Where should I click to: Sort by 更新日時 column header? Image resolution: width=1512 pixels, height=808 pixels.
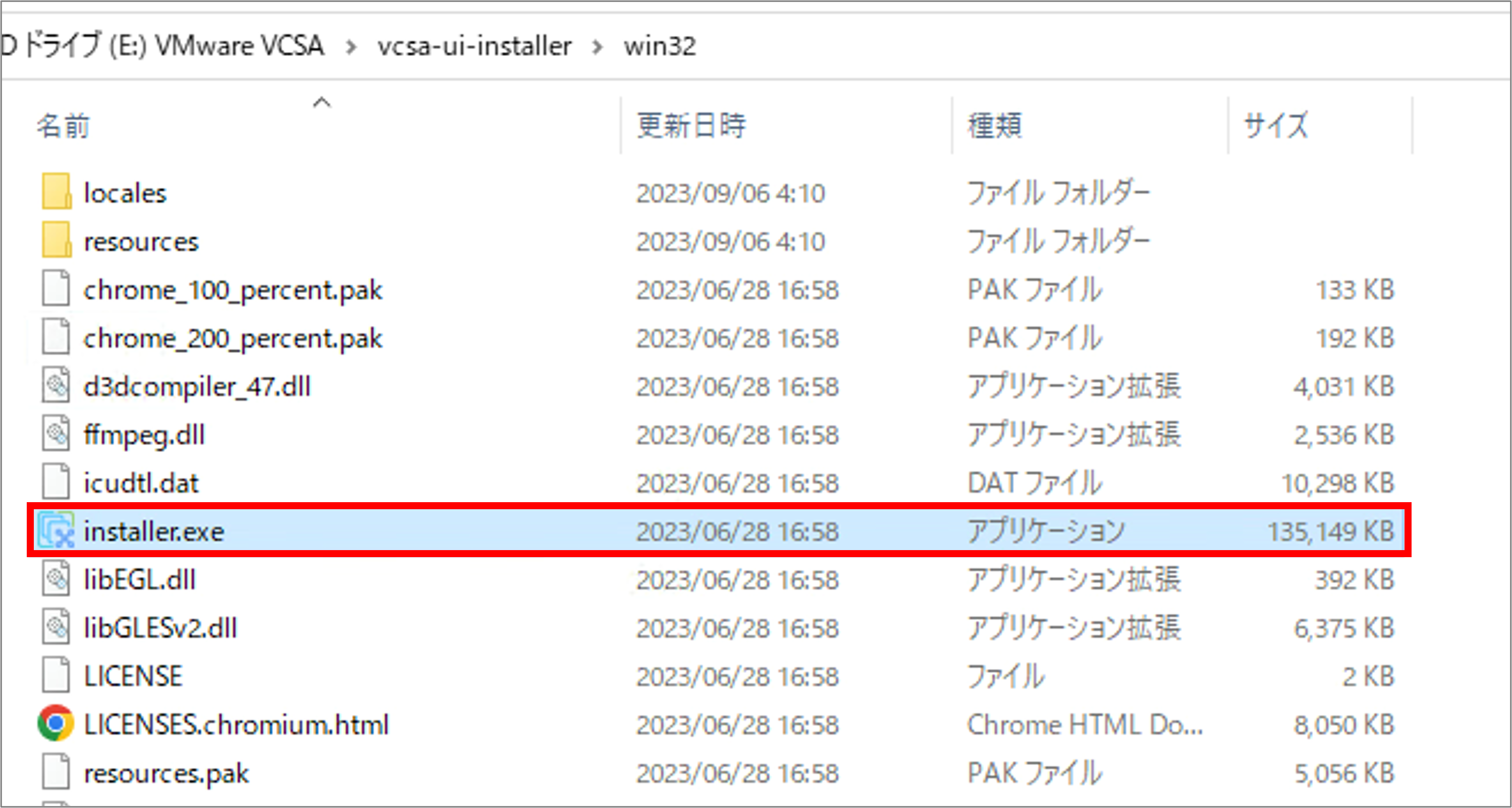(x=691, y=126)
